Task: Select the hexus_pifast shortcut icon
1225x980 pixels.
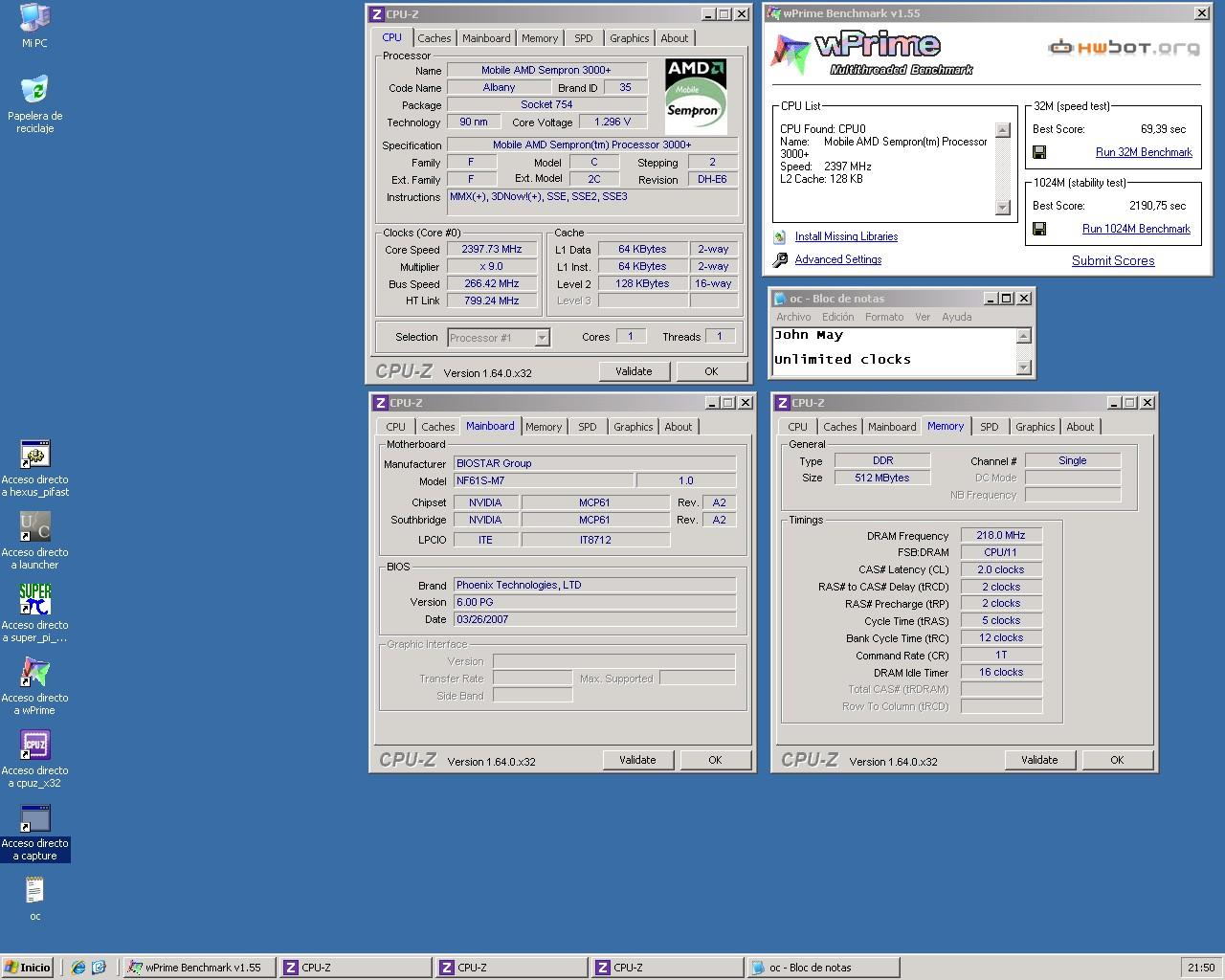Action: point(34,454)
